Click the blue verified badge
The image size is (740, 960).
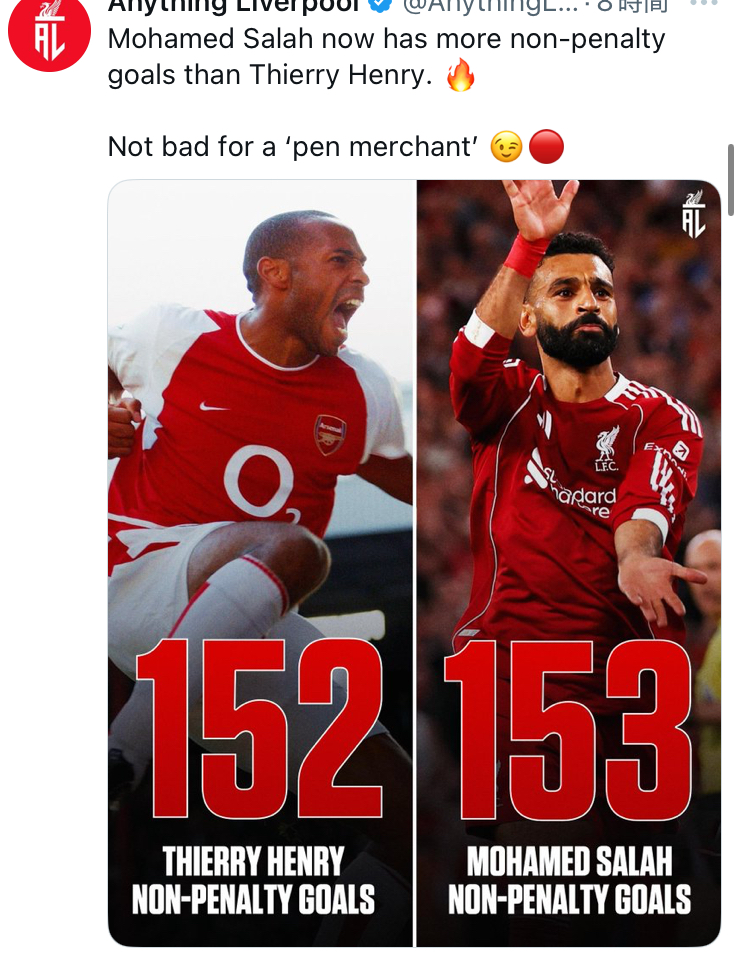(x=381, y=4)
